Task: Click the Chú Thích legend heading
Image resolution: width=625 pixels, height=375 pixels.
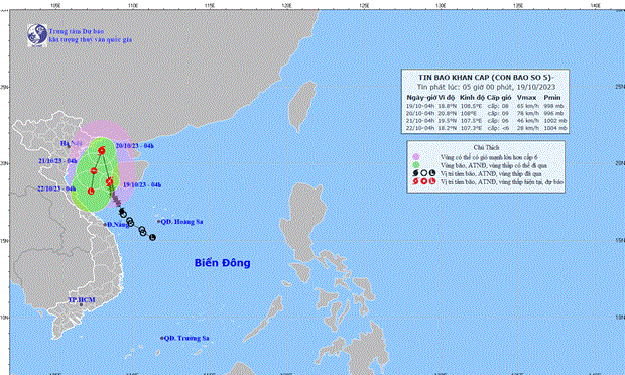Action: pos(486,147)
